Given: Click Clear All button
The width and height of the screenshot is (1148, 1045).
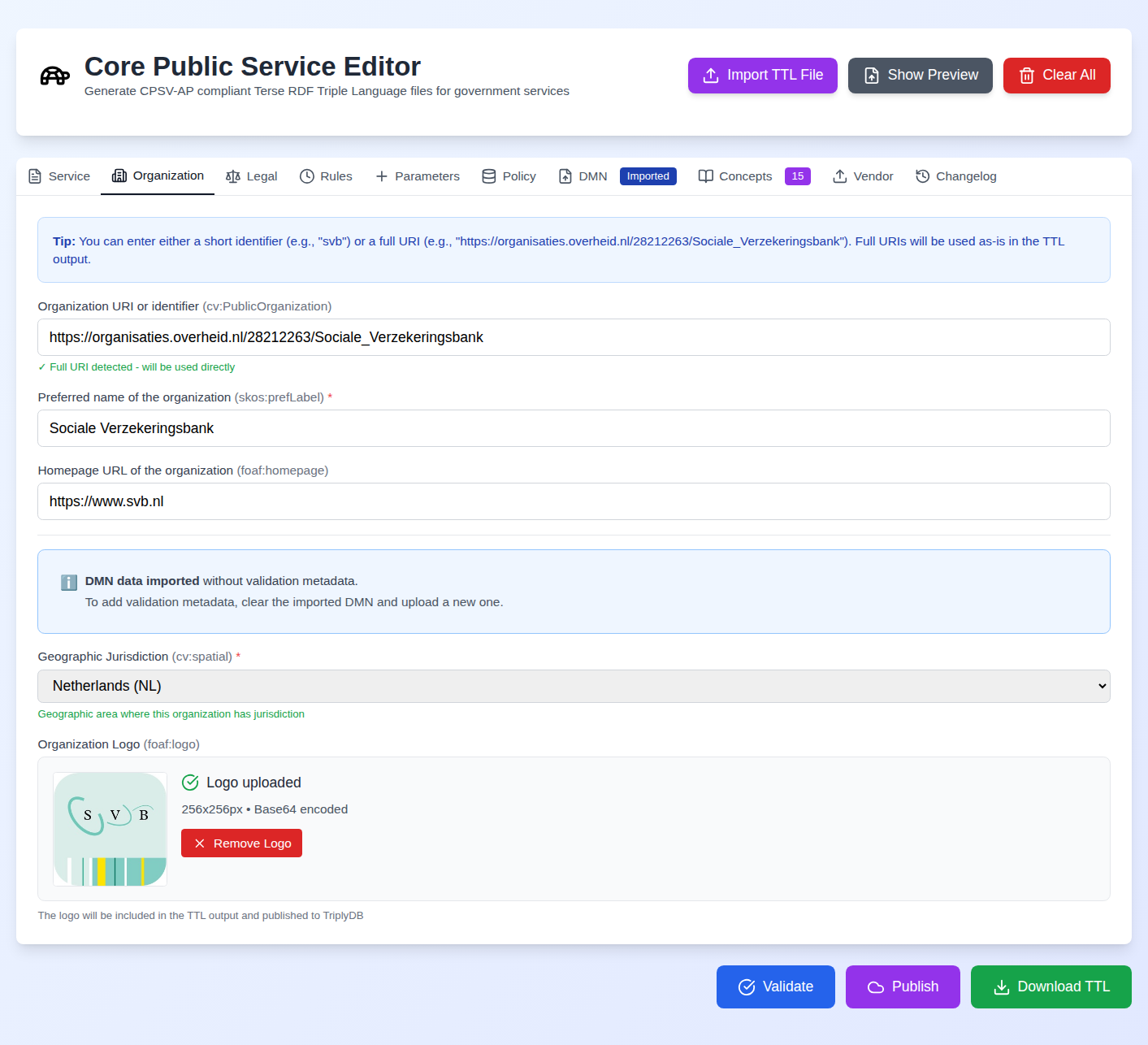Looking at the screenshot, I should 1056,76.
